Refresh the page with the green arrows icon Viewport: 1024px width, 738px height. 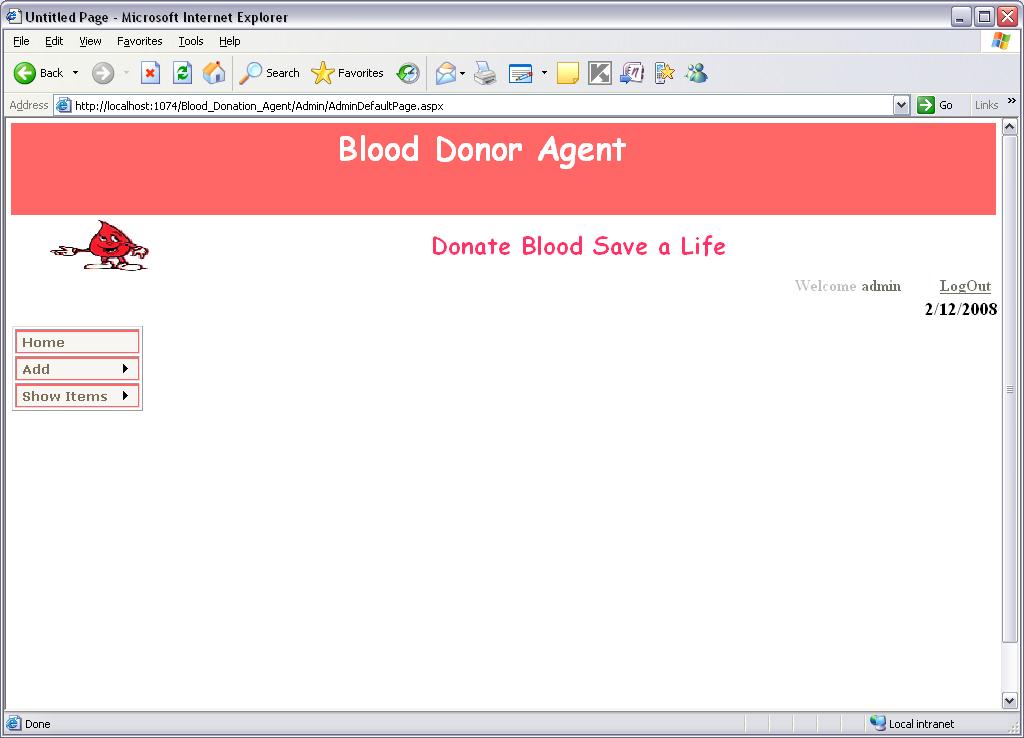[x=182, y=73]
